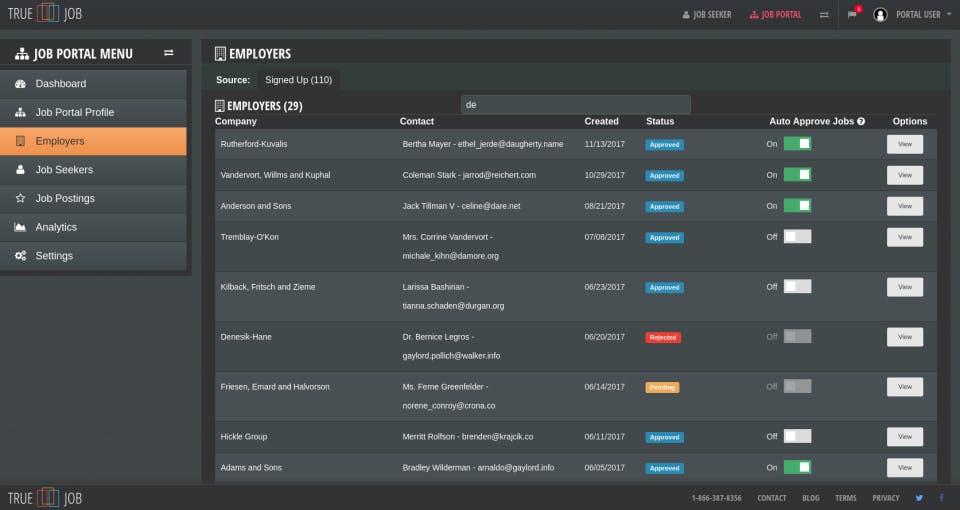The width and height of the screenshot is (960, 510).
Task: Switch to Job Seeker mode in header
Action: click(x=707, y=15)
